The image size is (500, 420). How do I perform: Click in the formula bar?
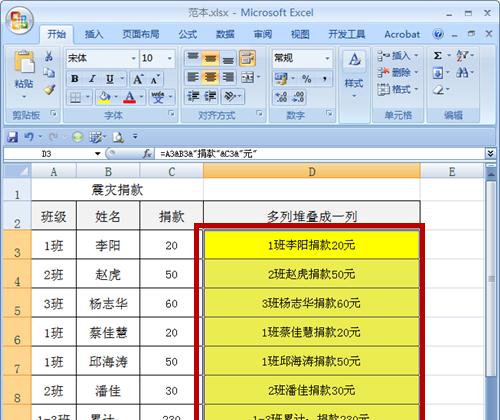click(320, 154)
